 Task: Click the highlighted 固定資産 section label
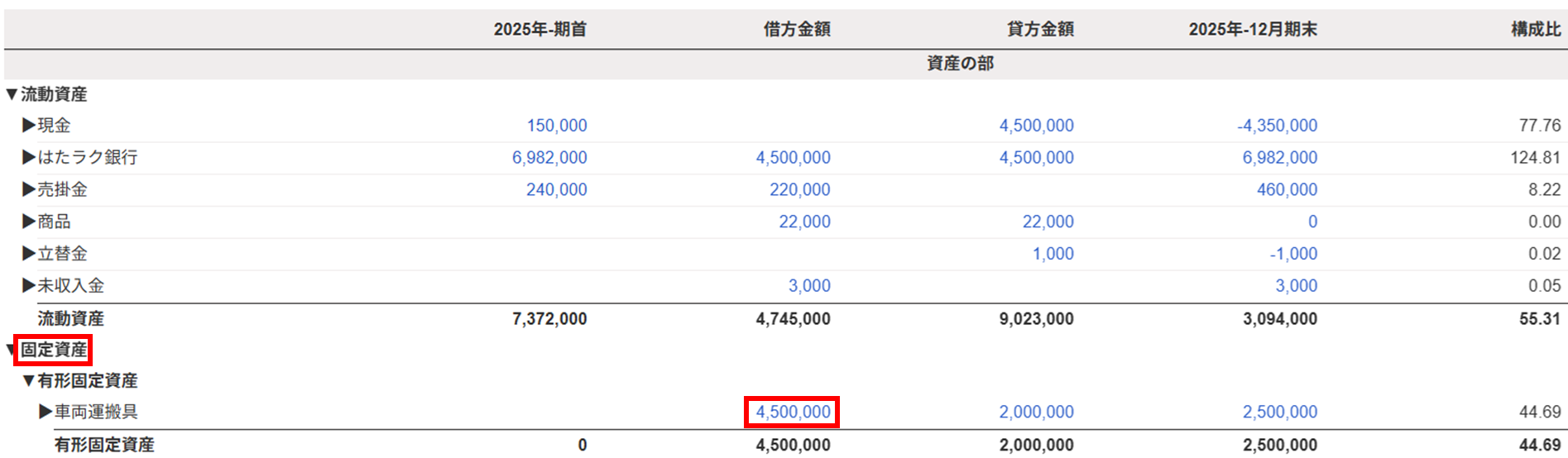click(x=54, y=350)
